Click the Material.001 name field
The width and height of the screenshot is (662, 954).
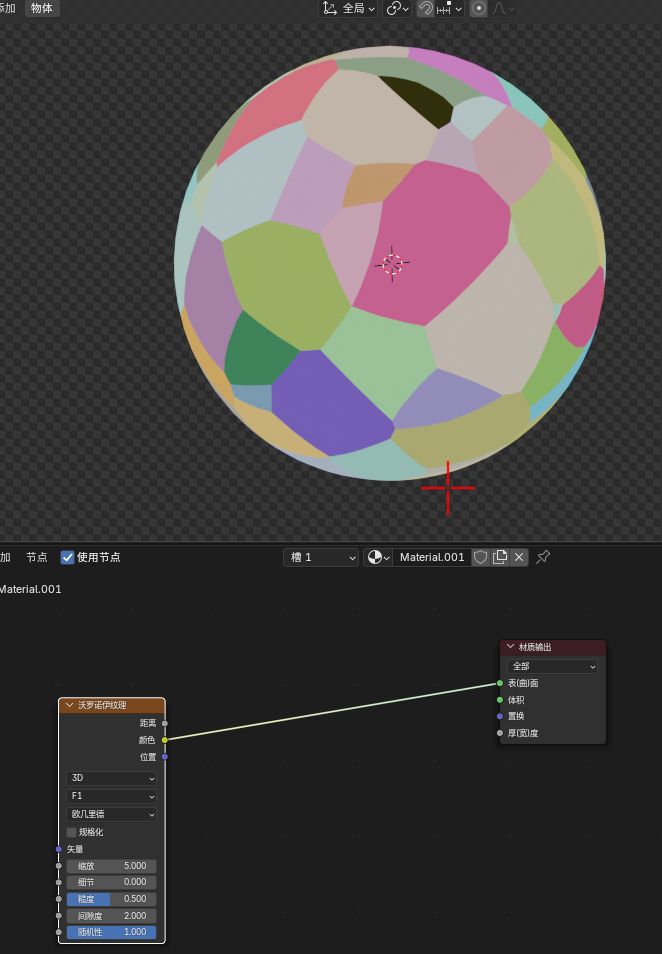click(432, 557)
